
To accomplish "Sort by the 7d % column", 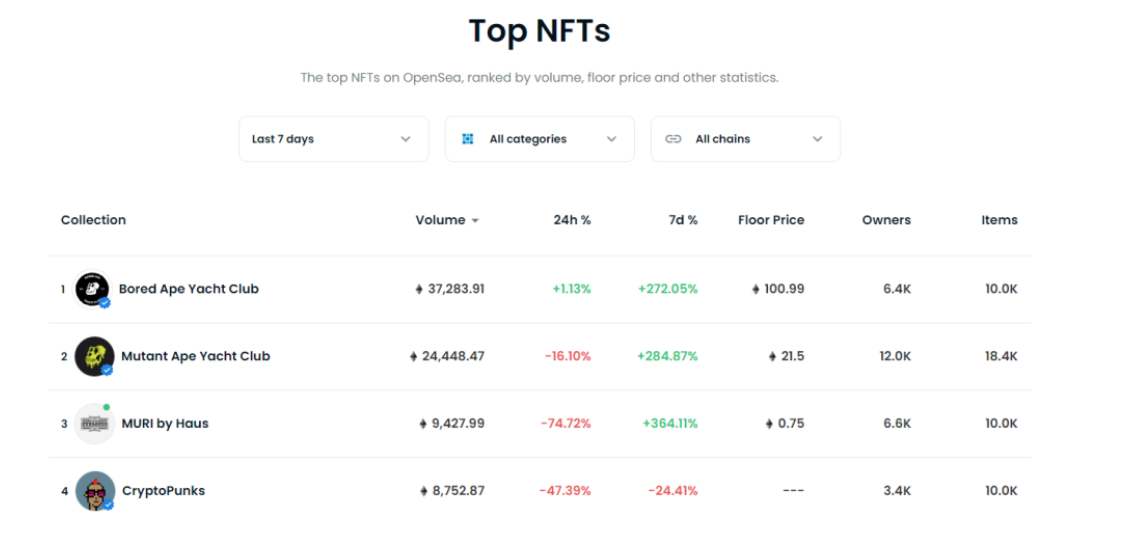I will click(681, 220).
